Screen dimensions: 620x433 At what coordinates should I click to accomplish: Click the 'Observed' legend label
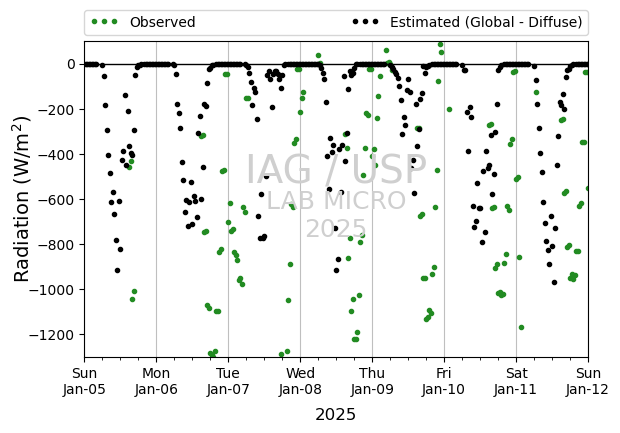(x=163, y=22)
